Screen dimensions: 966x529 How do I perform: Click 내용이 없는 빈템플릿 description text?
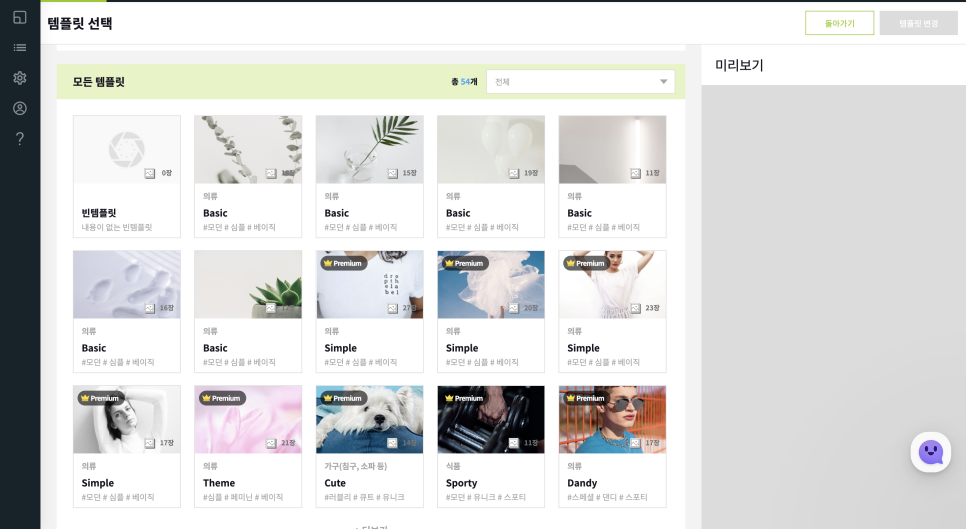116,227
